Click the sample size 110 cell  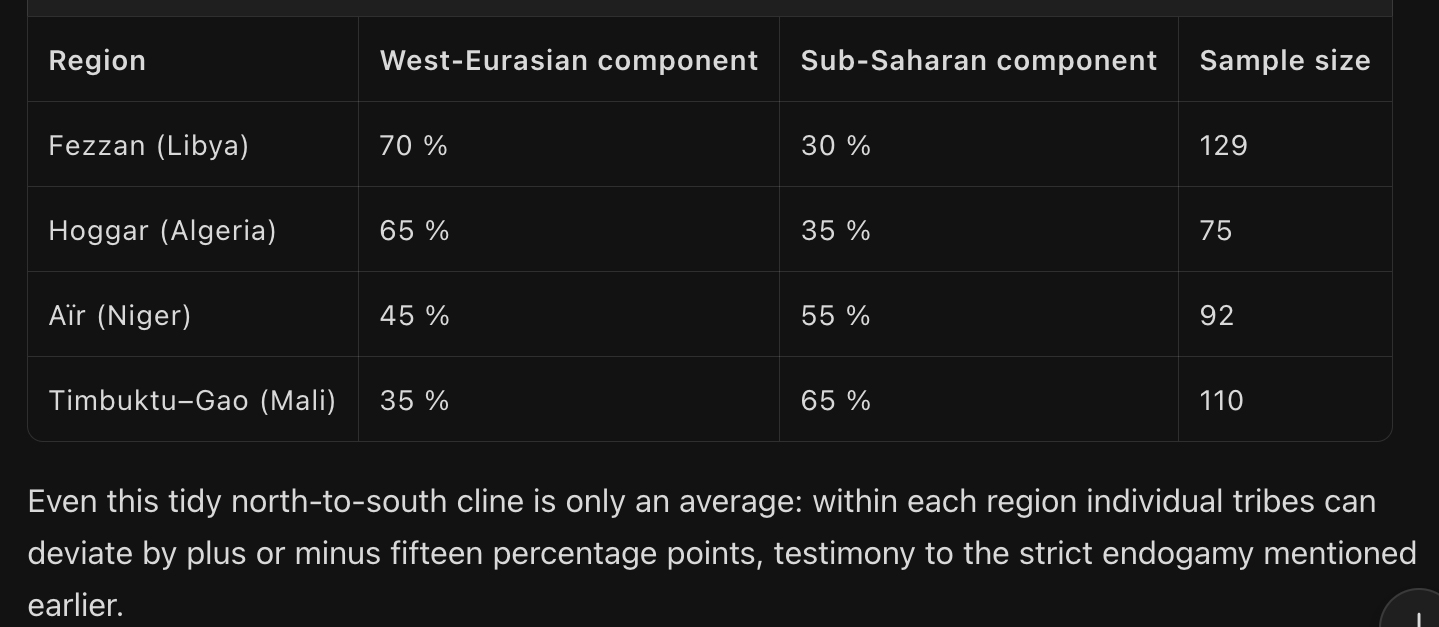[x=1221, y=401]
